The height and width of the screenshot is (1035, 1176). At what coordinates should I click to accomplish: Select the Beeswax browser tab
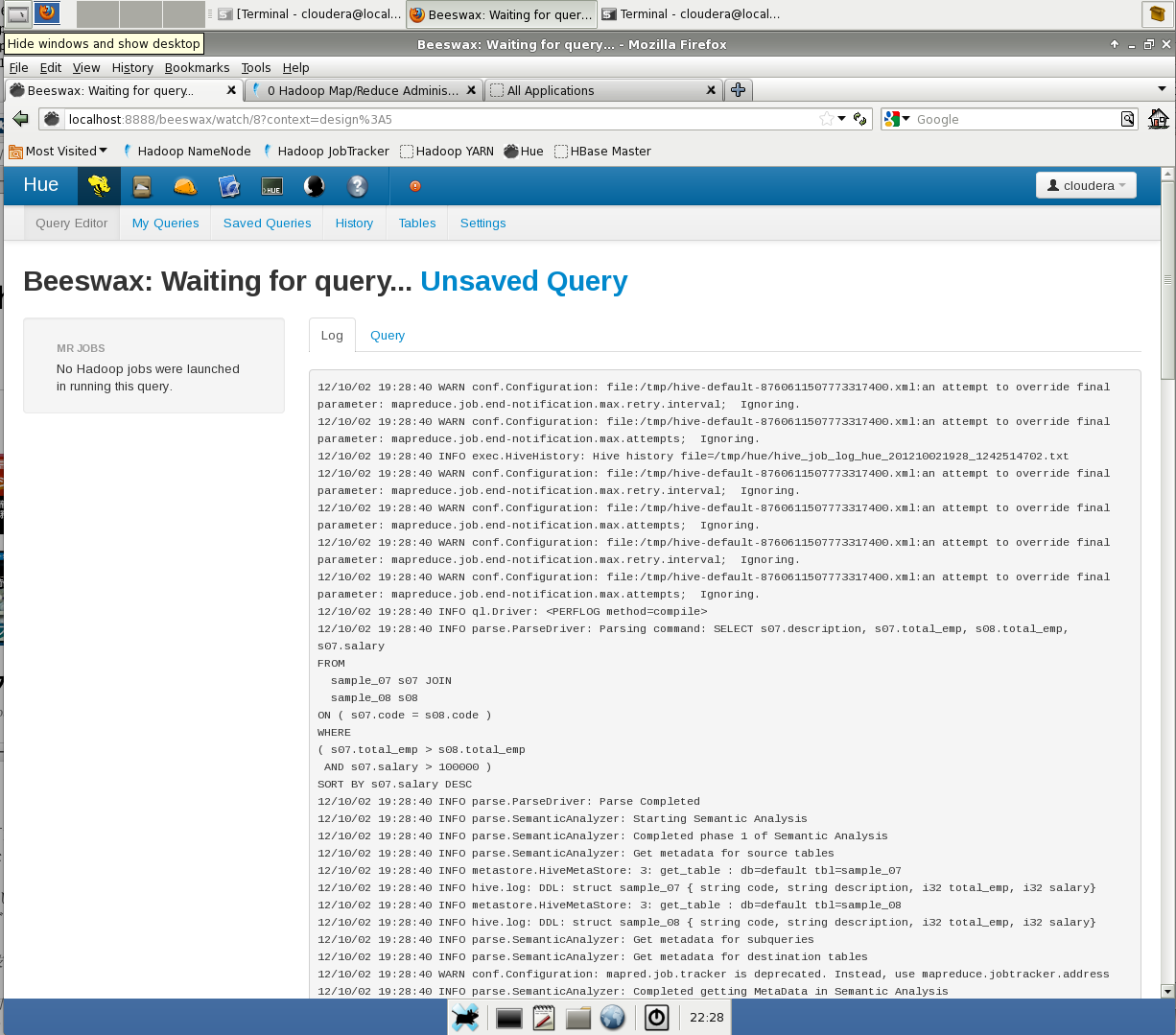pos(123,90)
